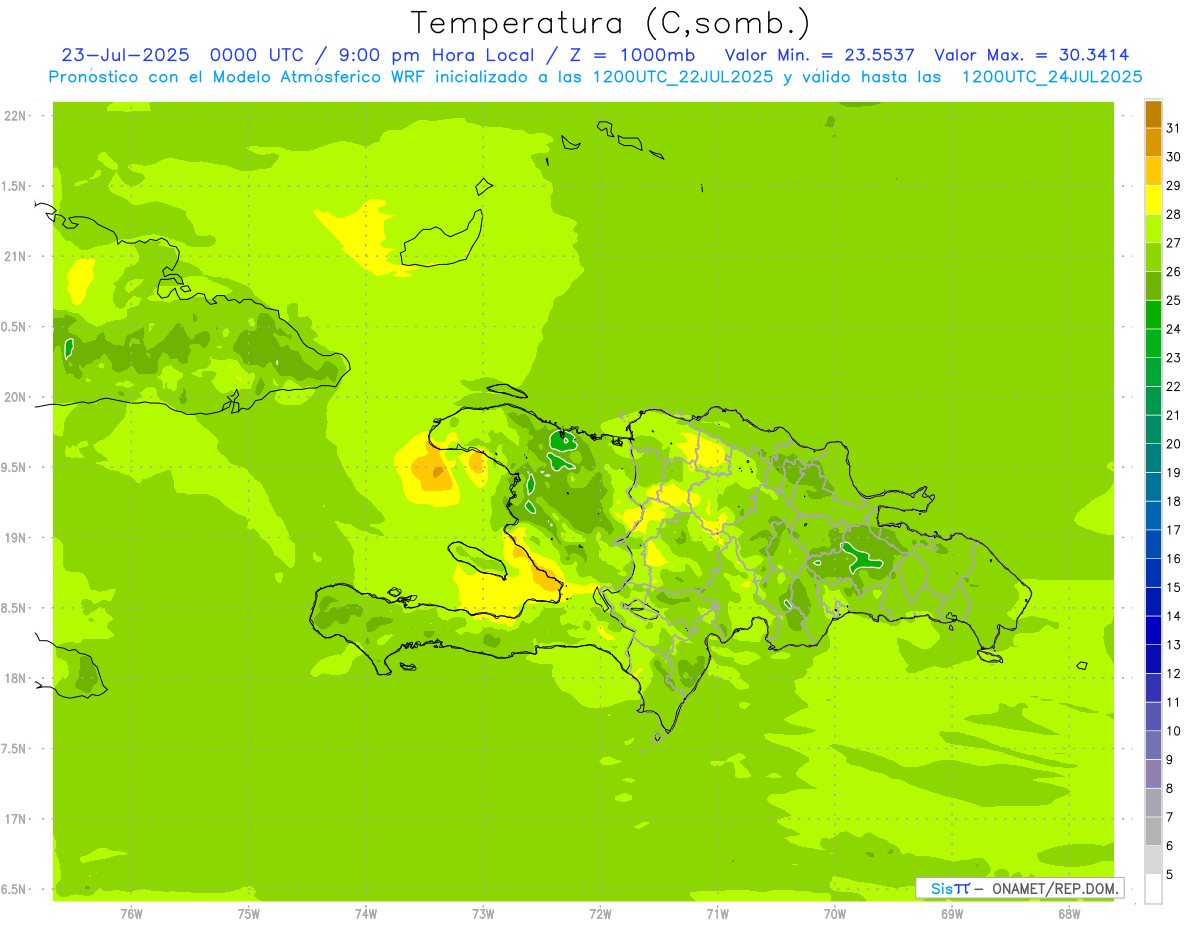Screen dimensions: 1200x927
Task: Click the 70W longitude axis label
Action: coord(835,913)
